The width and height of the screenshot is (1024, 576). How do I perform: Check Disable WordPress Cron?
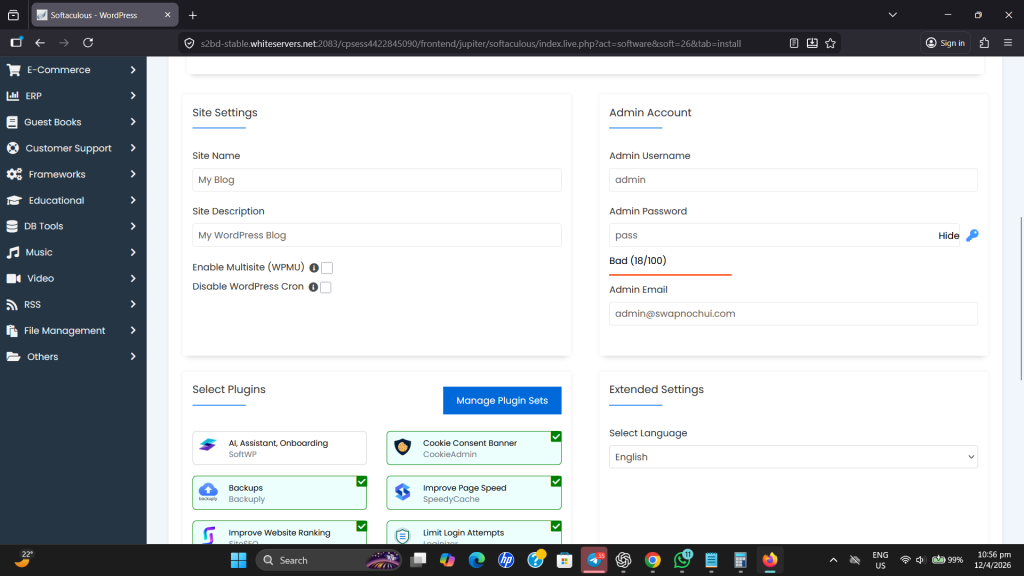click(326, 287)
